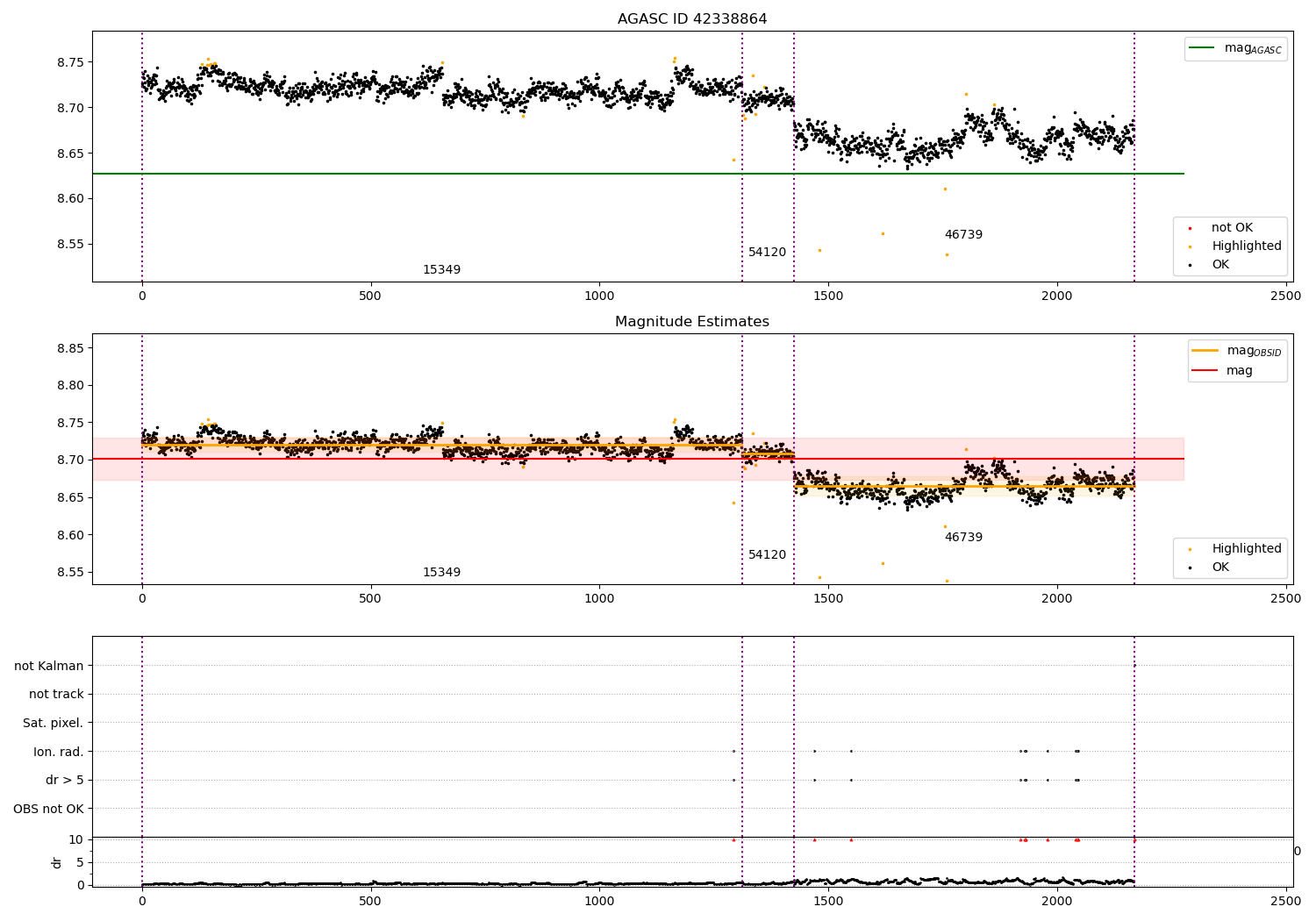
Task: Click the orange mag OBSID legend line sample
Action: pyautogui.click(x=1205, y=351)
